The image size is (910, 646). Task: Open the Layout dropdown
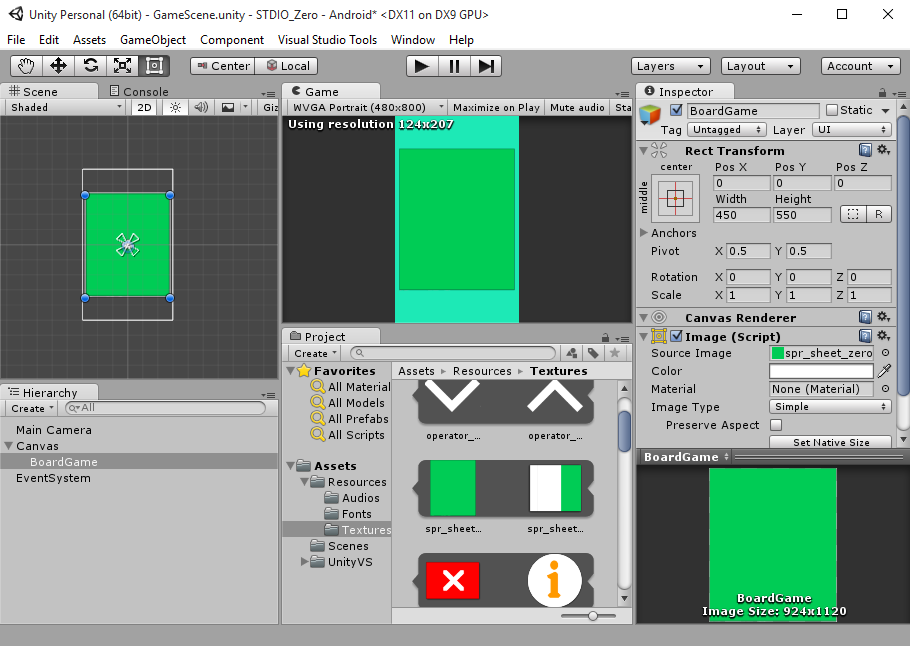click(x=760, y=66)
